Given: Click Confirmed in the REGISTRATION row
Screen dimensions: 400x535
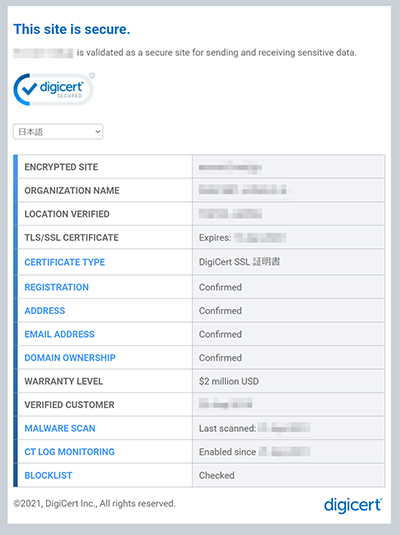Looking at the screenshot, I should coord(220,287).
